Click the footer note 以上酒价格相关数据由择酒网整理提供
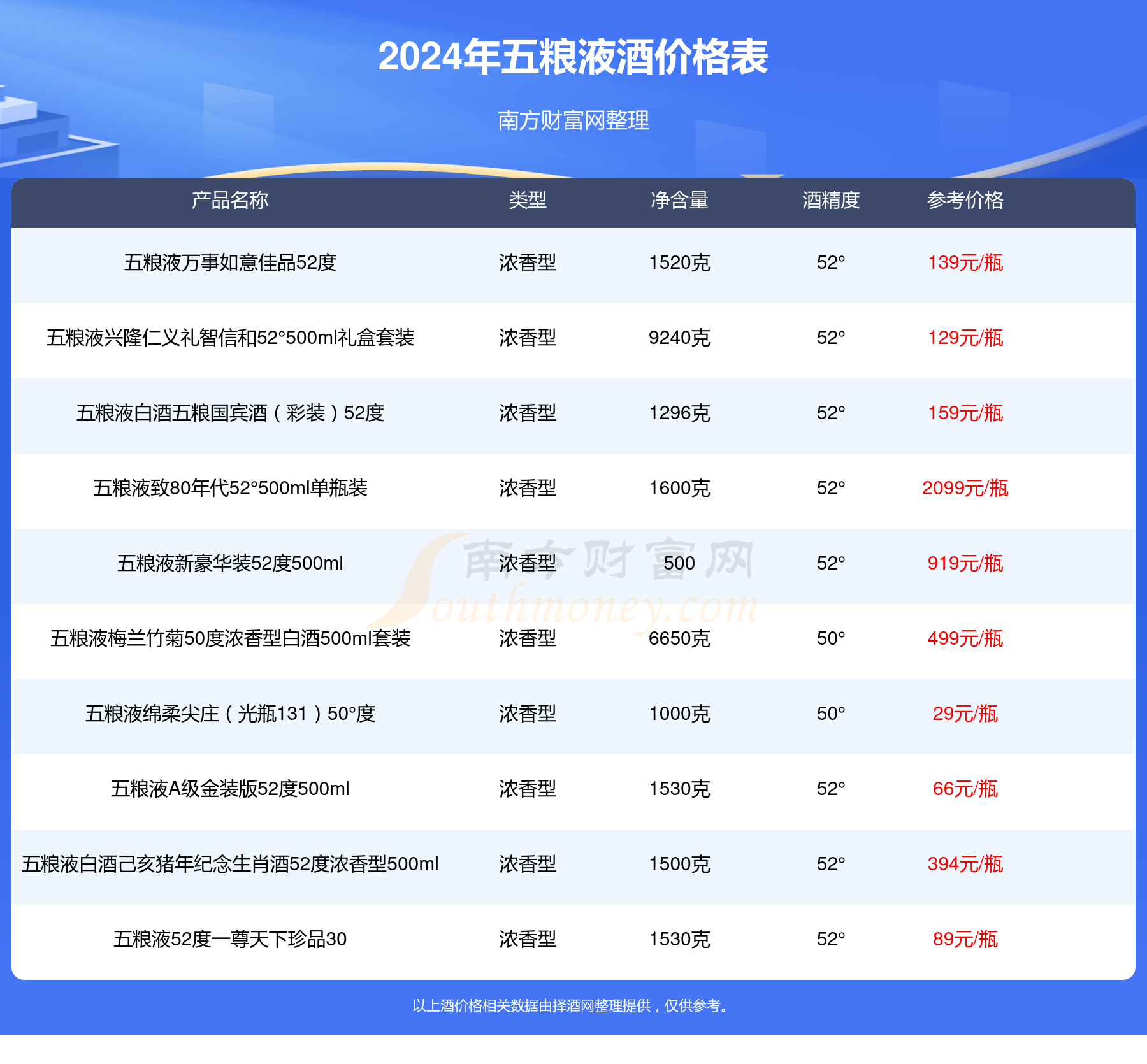This screenshot has width=1147, height=1064. (x=531, y=1006)
